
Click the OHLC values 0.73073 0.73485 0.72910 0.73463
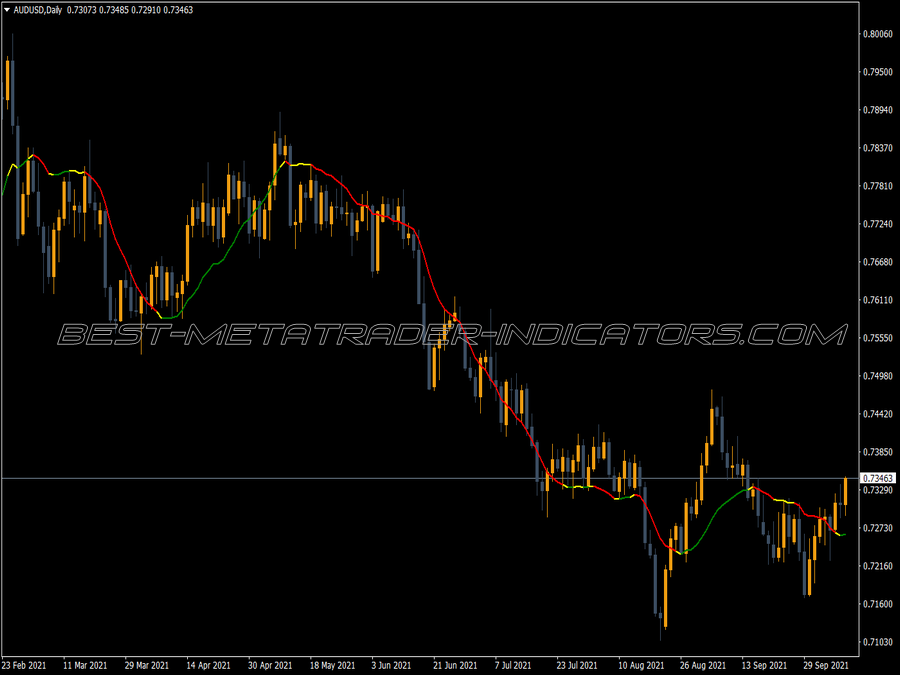pos(130,10)
